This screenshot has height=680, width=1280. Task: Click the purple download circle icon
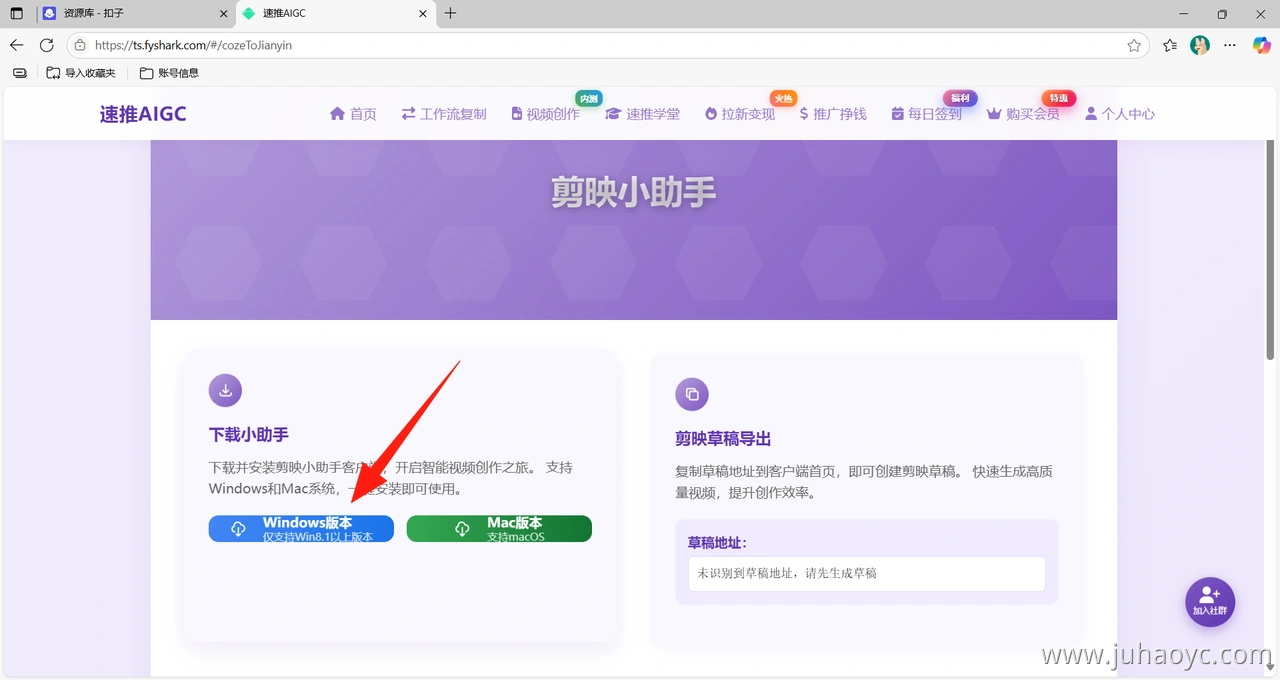(225, 390)
